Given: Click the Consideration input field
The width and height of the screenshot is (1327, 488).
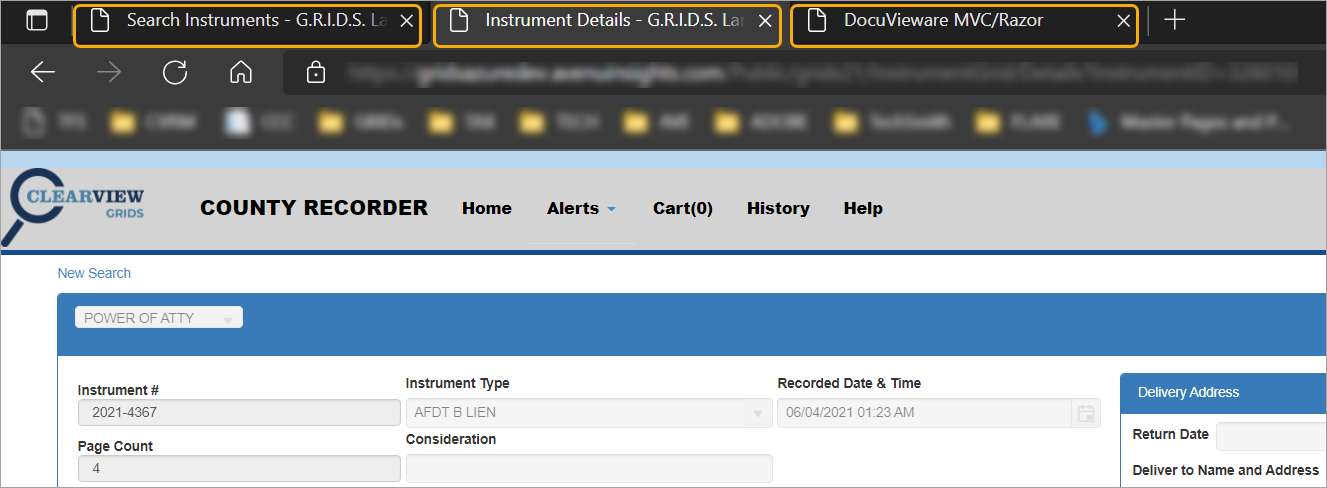Looking at the screenshot, I should point(588,468).
